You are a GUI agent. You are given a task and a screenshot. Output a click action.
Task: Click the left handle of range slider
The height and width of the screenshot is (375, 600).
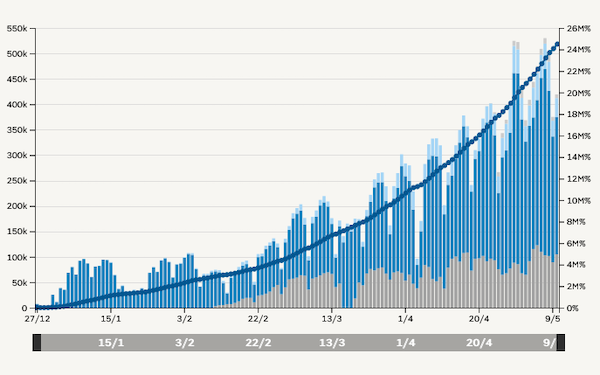point(37,342)
